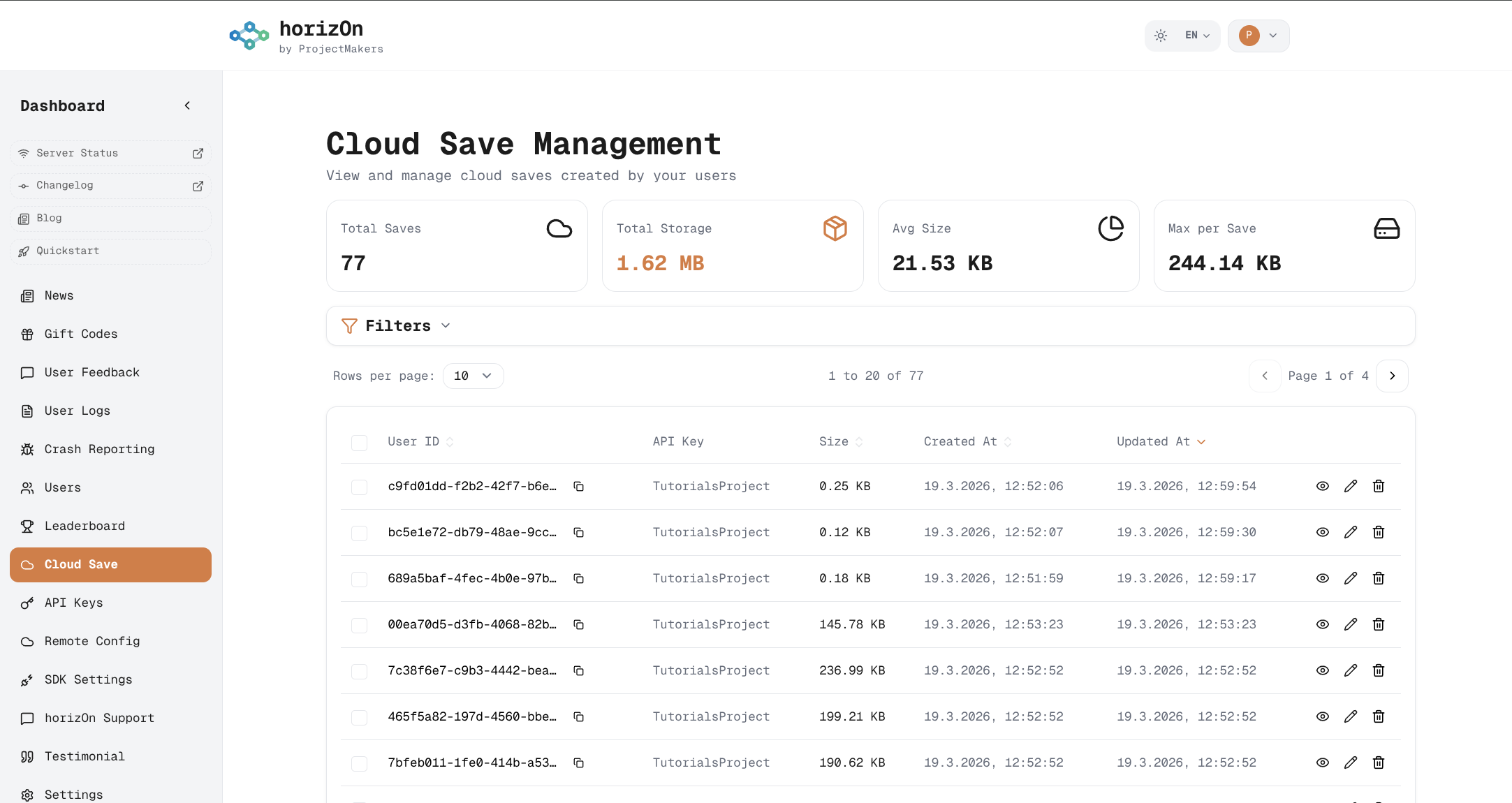Tick the checkbox for row 7c38f6e7

point(359,671)
